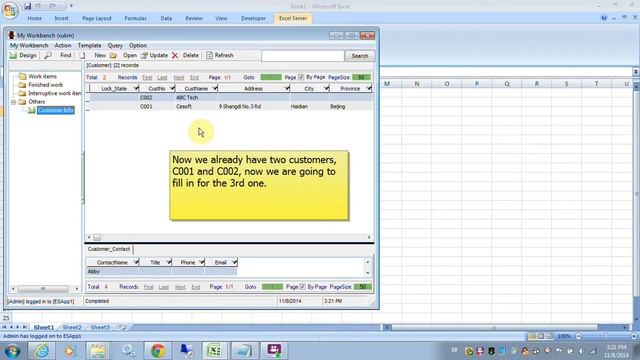Open the Excel Server ribbon tab
640x360 pixels.
pos(293,18)
